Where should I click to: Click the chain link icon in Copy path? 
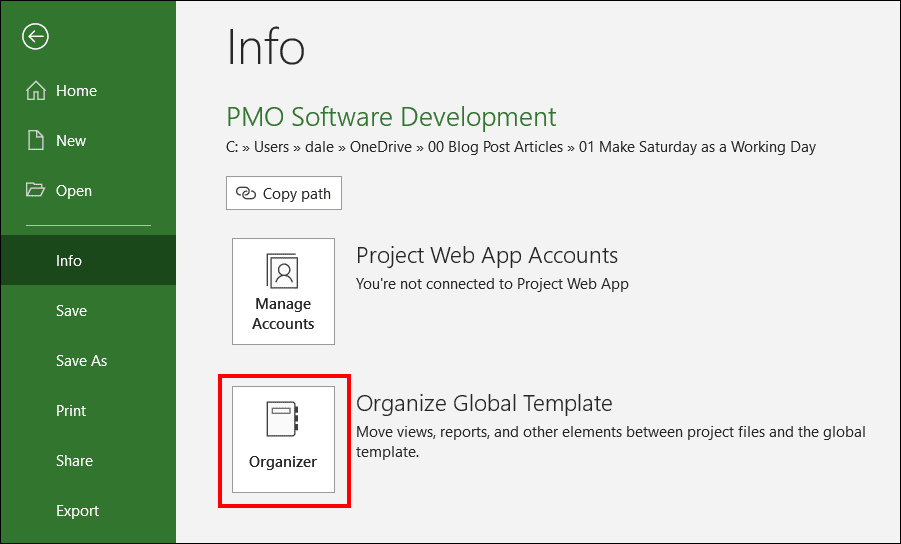246,194
